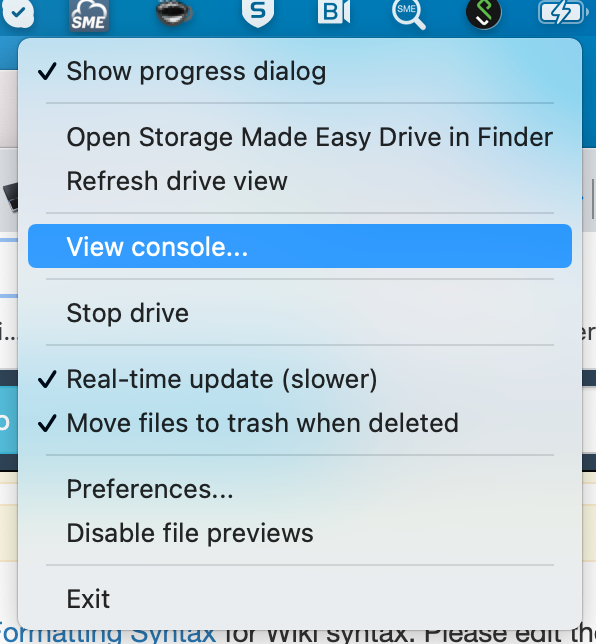Screen dimensions: 596x644
Task: Click the checkmark circle menu bar icon
Action: [18, 13]
